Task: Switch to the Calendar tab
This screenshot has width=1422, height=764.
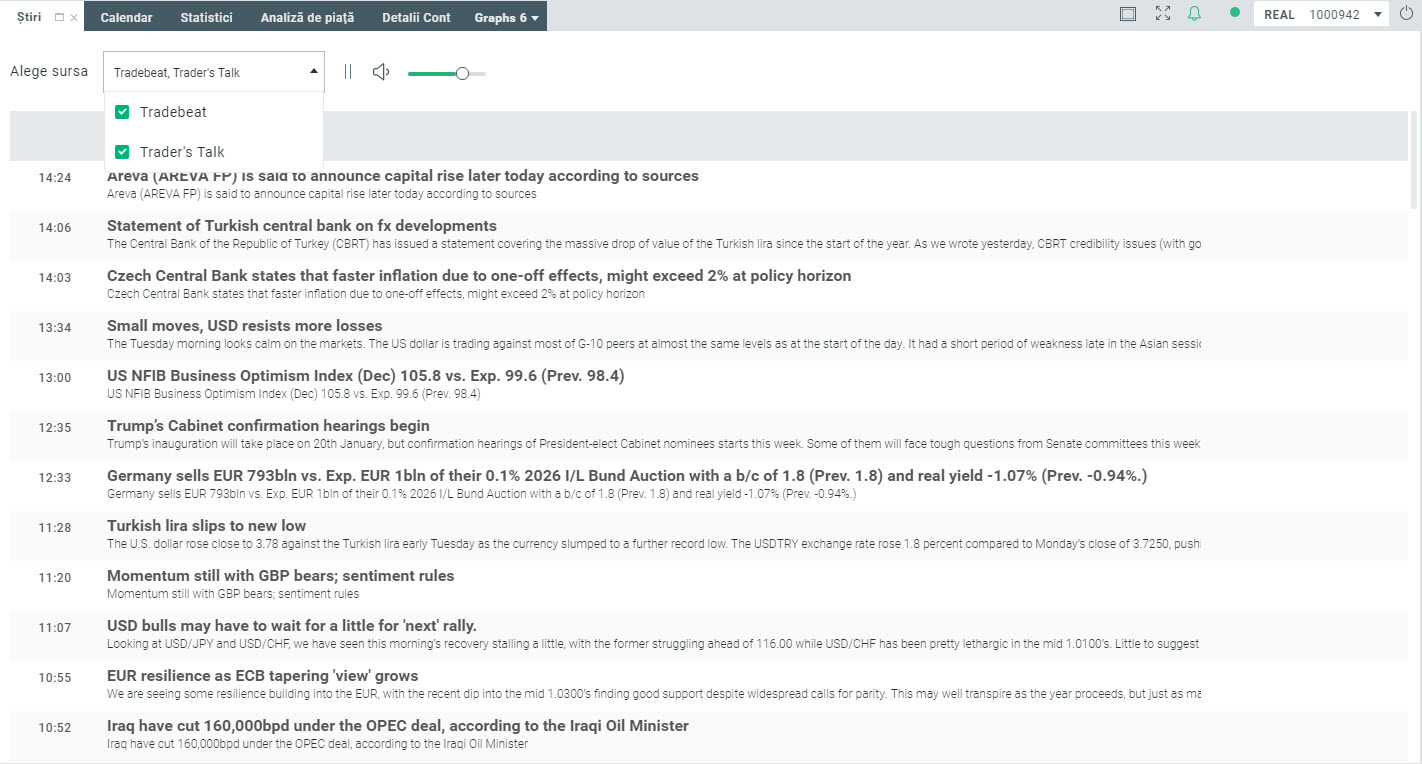Action: tap(126, 17)
